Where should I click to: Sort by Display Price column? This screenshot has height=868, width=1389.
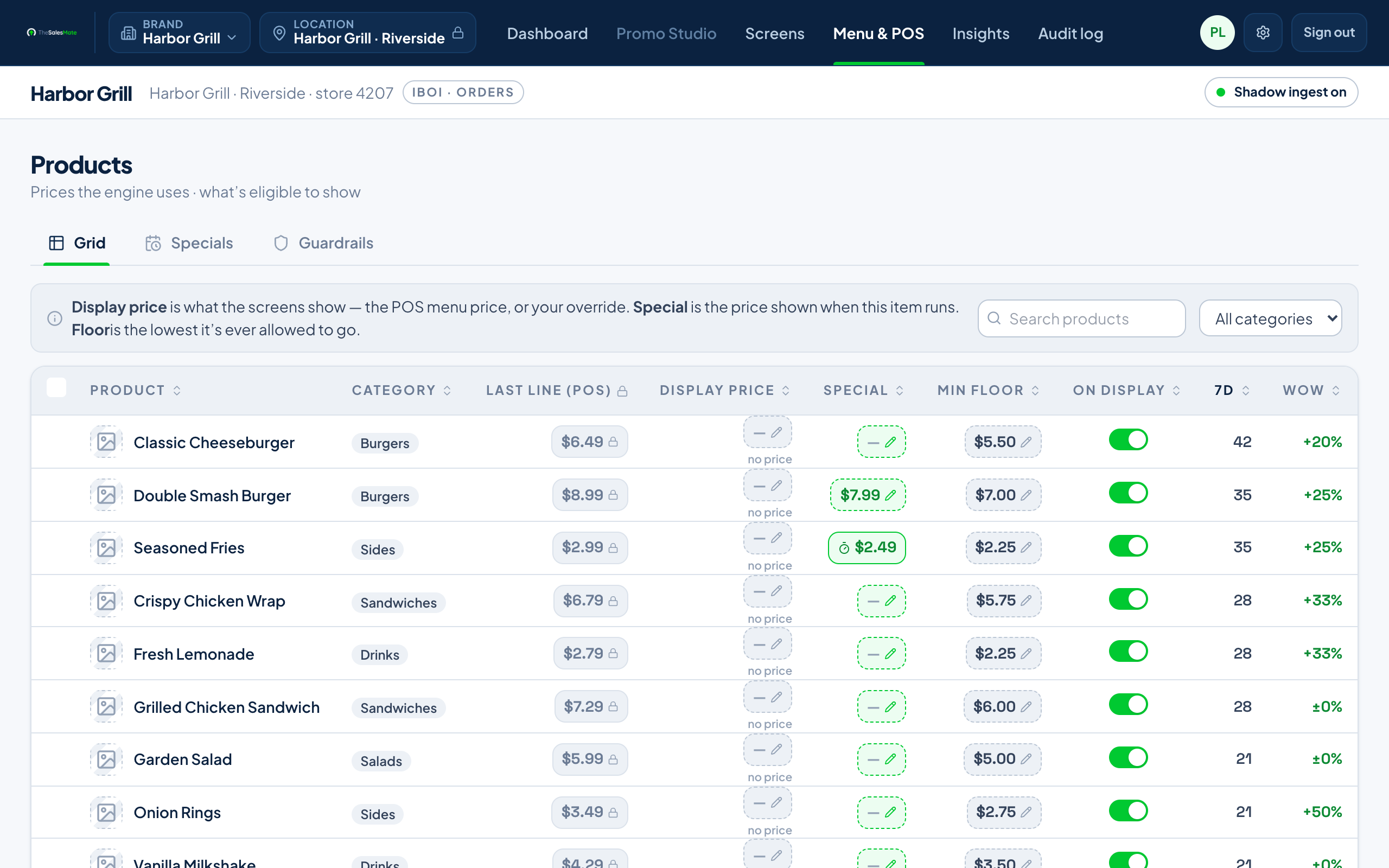[x=724, y=391]
